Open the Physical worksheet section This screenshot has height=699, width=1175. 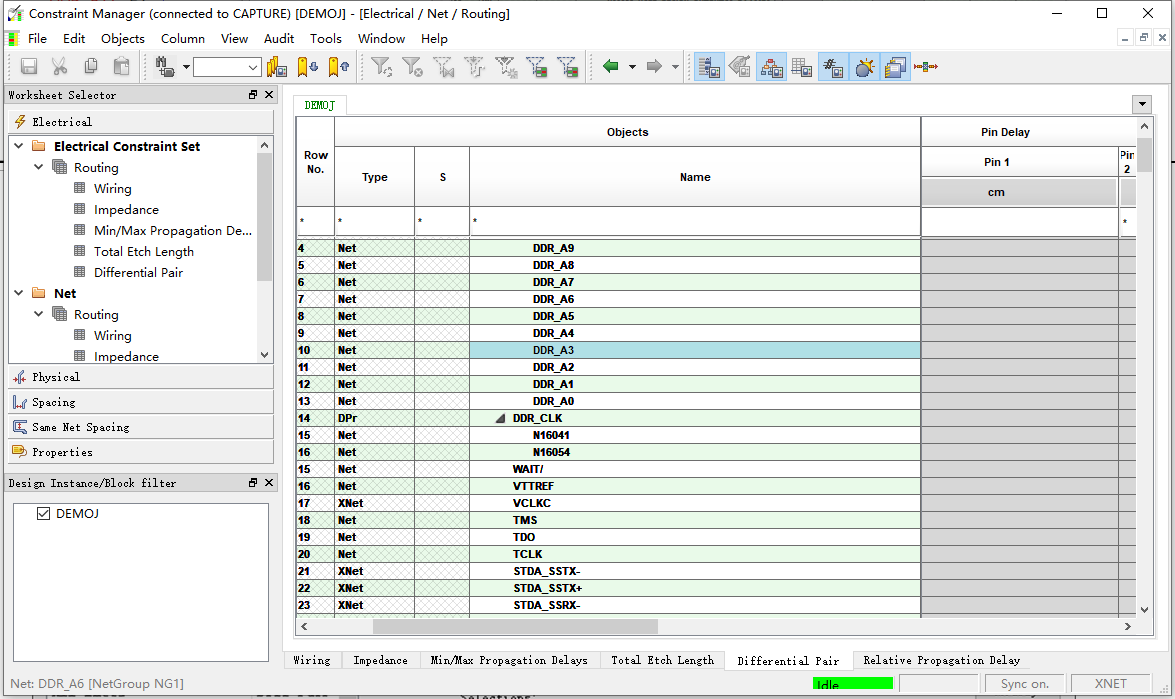[x=141, y=377]
